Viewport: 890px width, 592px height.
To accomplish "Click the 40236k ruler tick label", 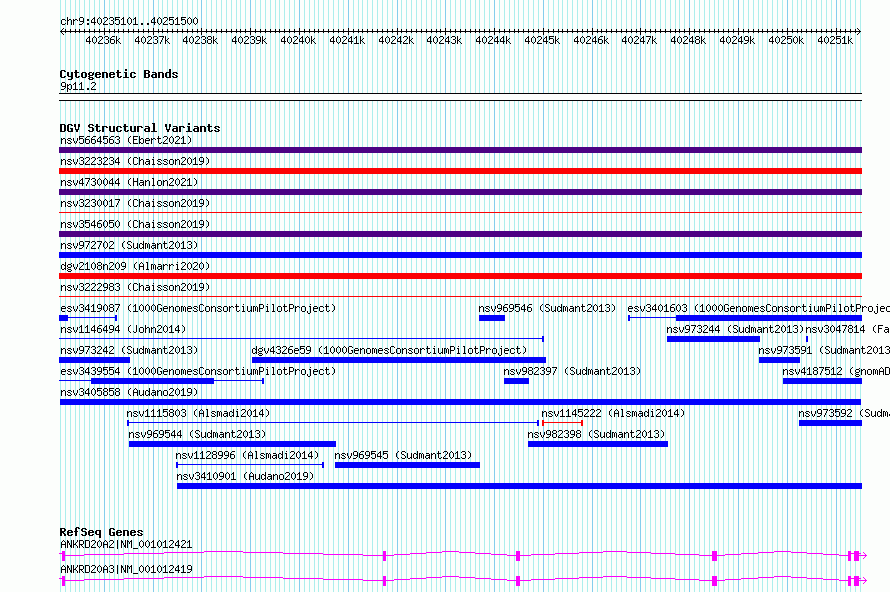I will [103, 40].
